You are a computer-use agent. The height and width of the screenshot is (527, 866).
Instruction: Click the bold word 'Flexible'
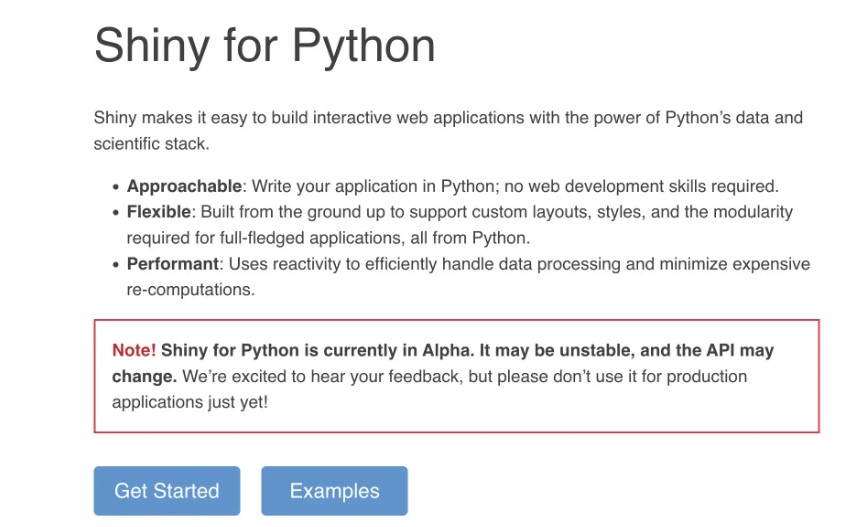click(159, 212)
